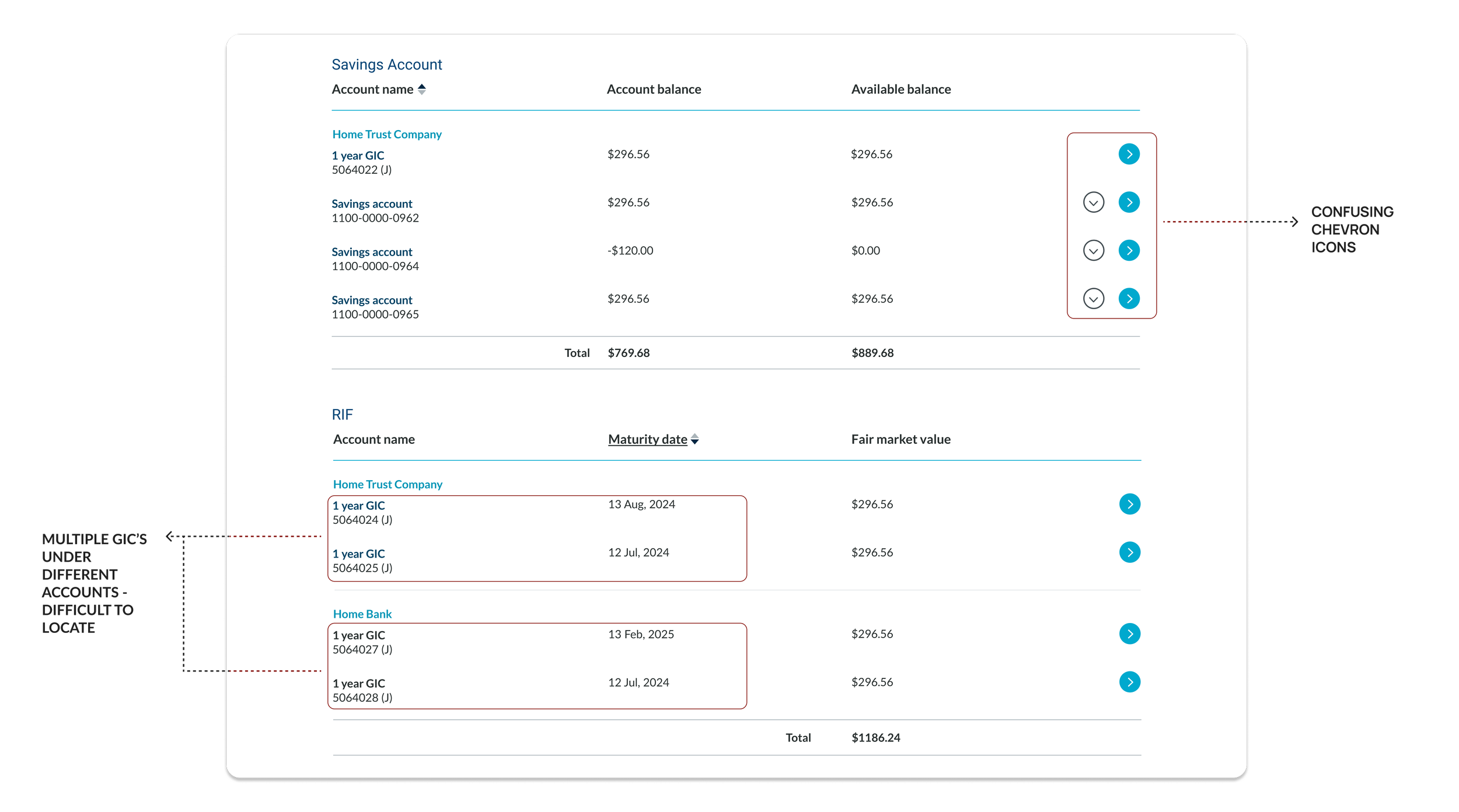The width and height of the screenshot is (1459, 812).
Task: Select 1 year GIC with 13 Feb, 2025 maturity
Action: 358,635
